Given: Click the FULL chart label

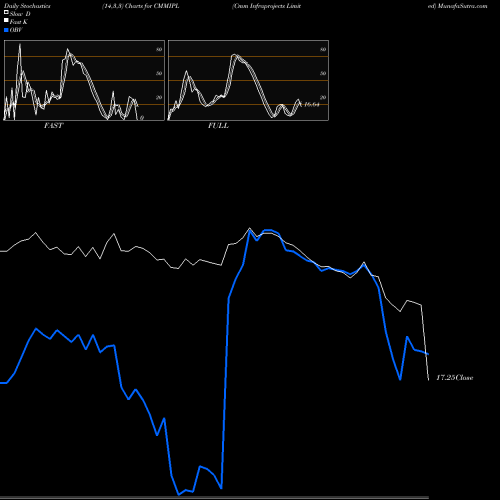Looking at the screenshot, I should click(218, 126).
